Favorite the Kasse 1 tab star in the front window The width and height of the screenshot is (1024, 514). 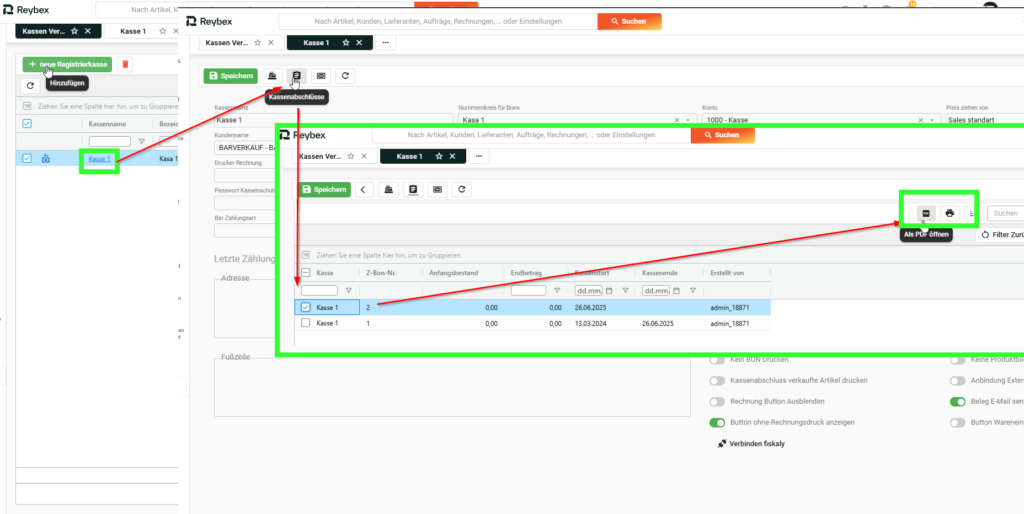(x=440, y=157)
